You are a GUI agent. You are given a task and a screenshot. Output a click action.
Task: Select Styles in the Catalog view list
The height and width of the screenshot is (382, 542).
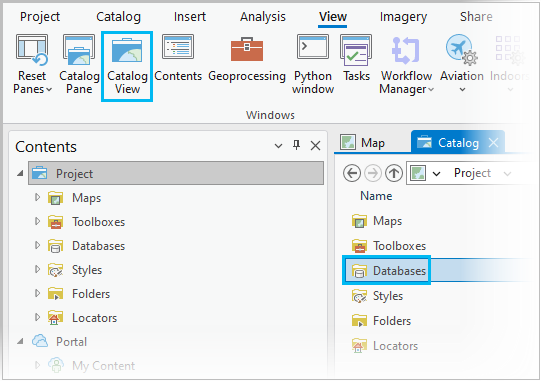pos(377,296)
